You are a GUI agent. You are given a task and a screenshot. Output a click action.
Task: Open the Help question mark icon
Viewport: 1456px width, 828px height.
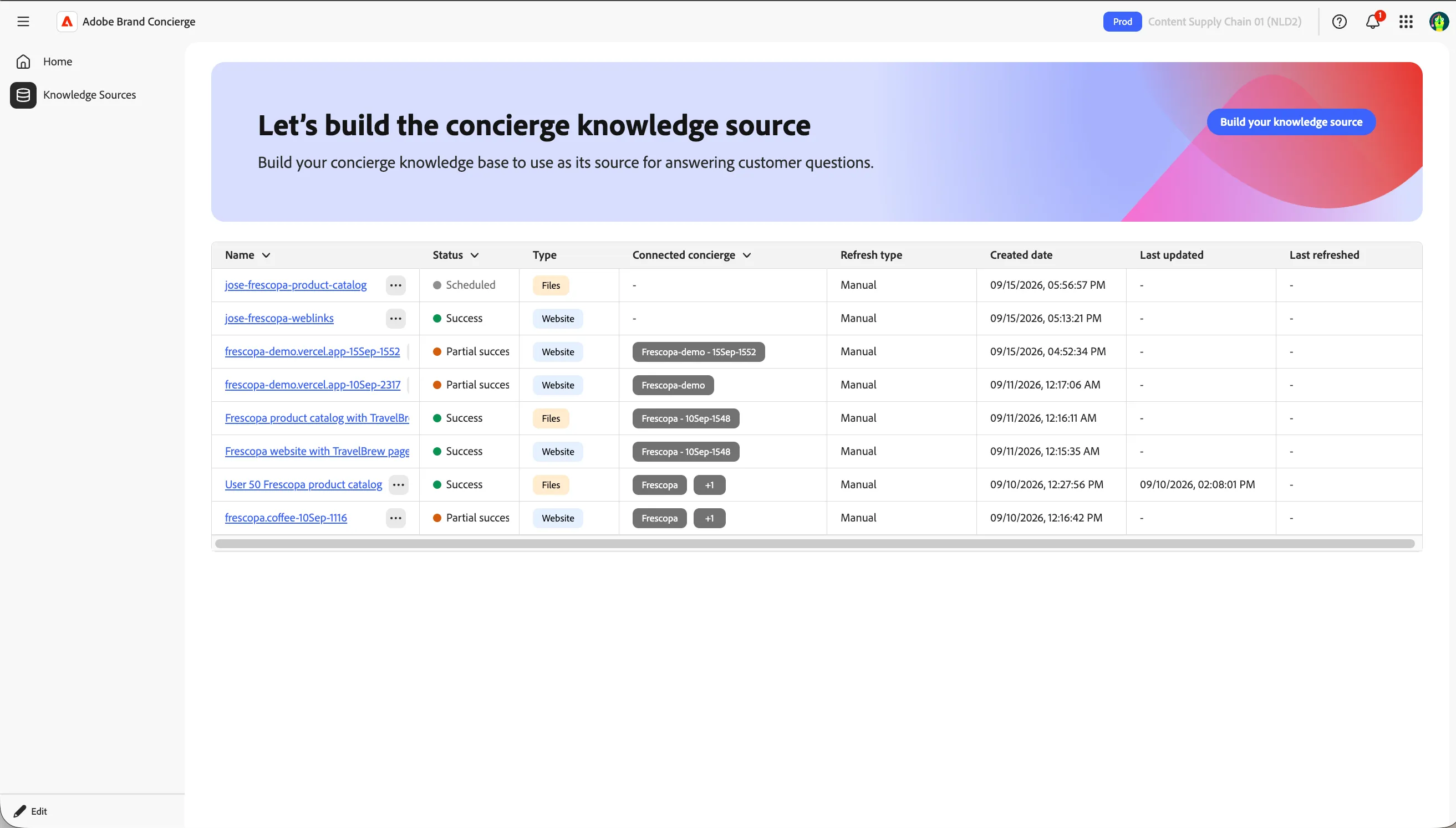[x=1340, y=22]
